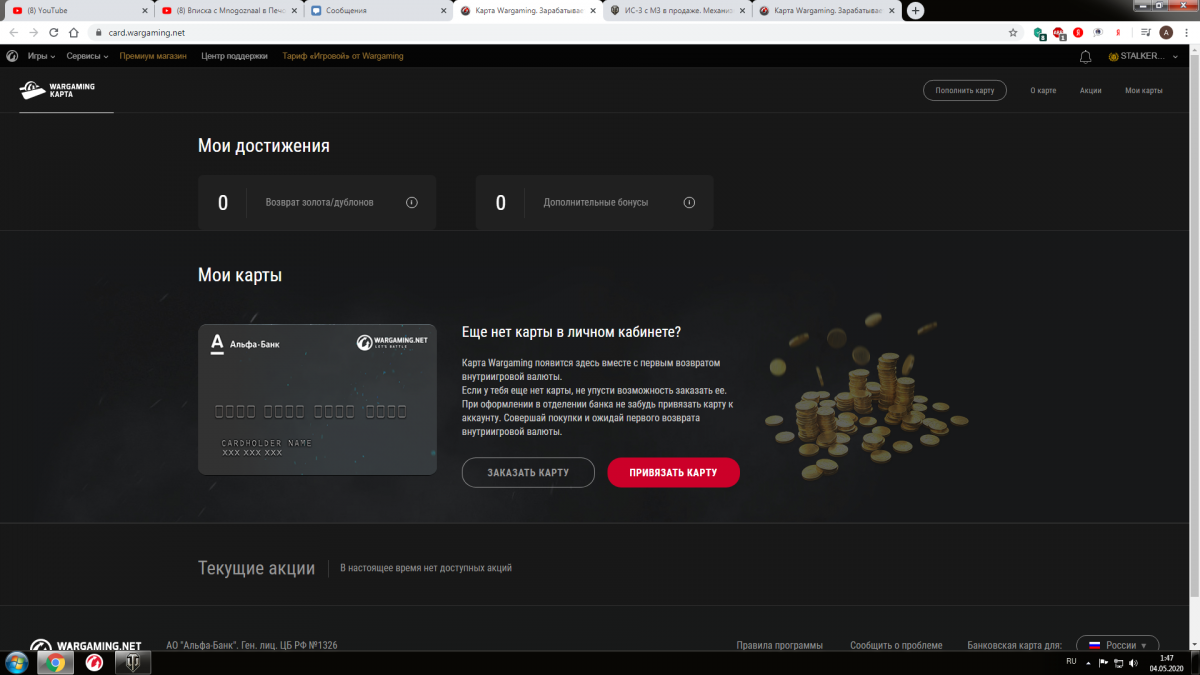Click the Alfa-Bank card image
The width and height of the screenshot is (1200, 675).
[x=317, y=399]
